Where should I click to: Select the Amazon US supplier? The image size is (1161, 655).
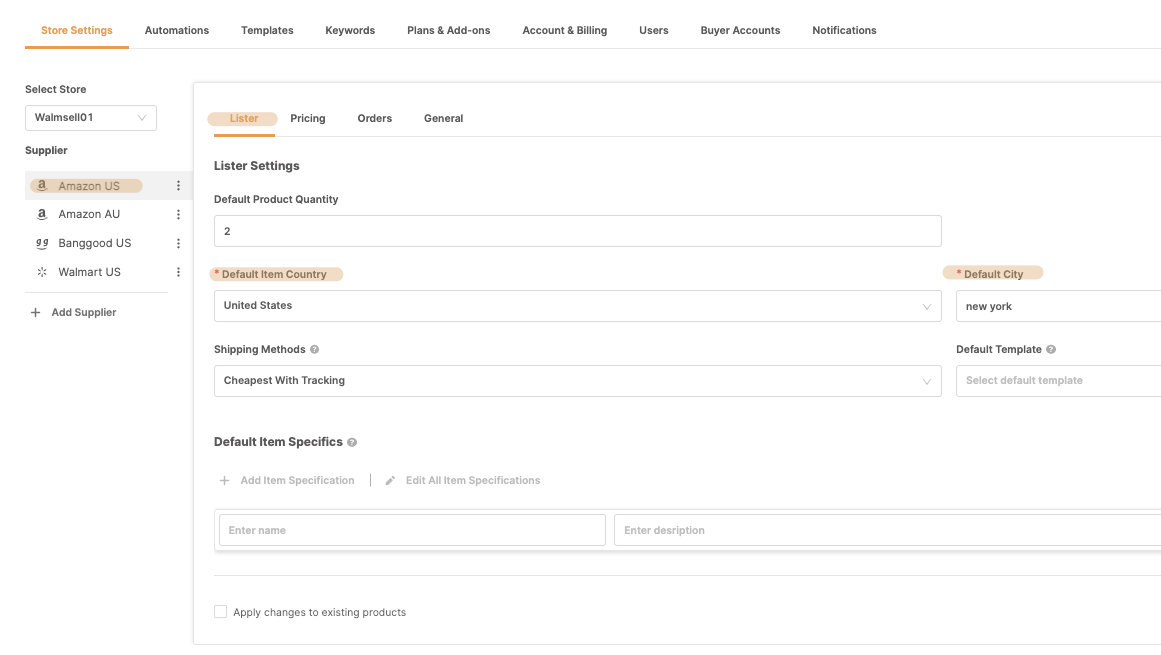tap(89, 186)
